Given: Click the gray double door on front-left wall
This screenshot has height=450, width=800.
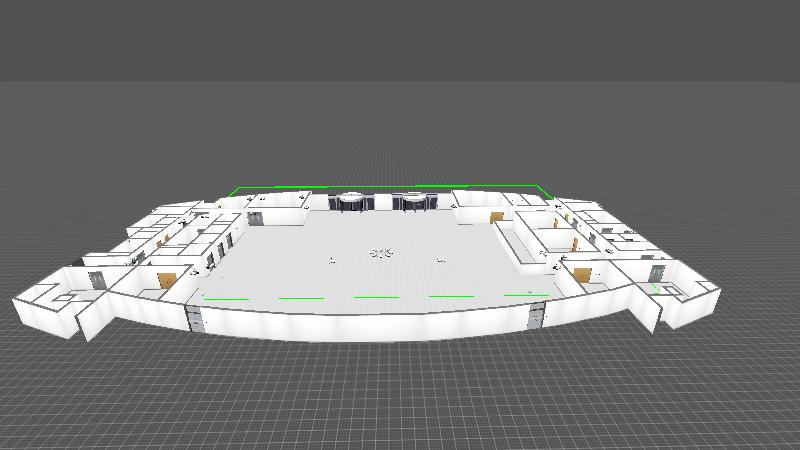Looking at the screenshot, I should coord(196,319).
